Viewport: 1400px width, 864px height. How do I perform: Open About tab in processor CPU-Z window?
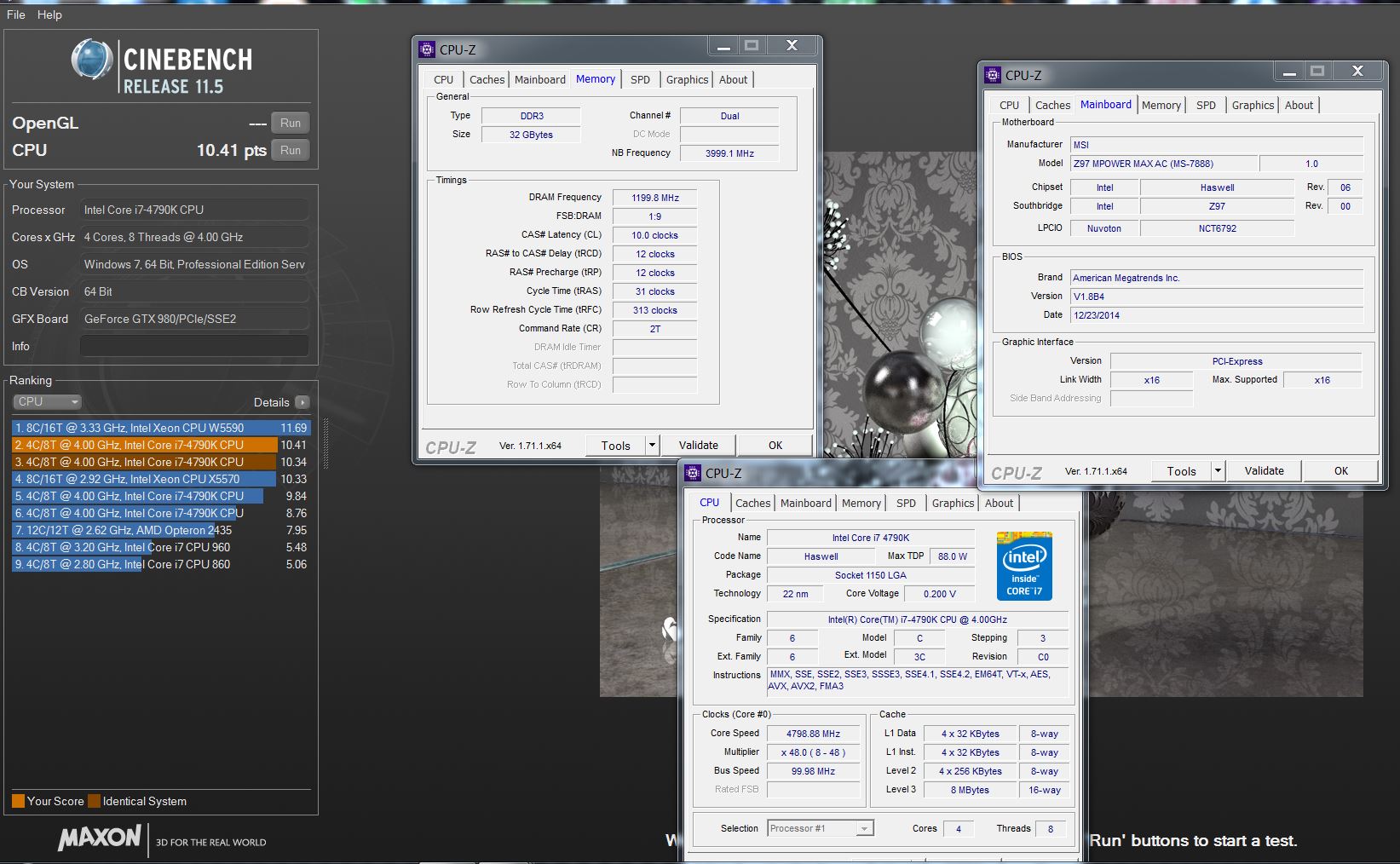click(999, 503)
